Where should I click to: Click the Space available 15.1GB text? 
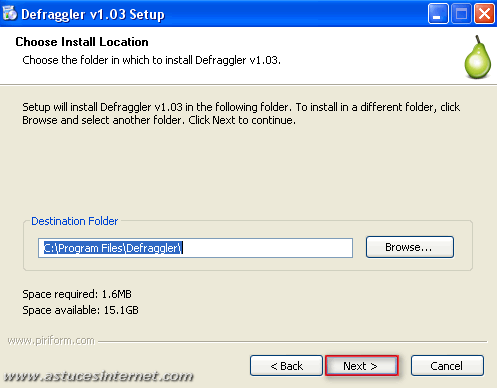(80, 310)
